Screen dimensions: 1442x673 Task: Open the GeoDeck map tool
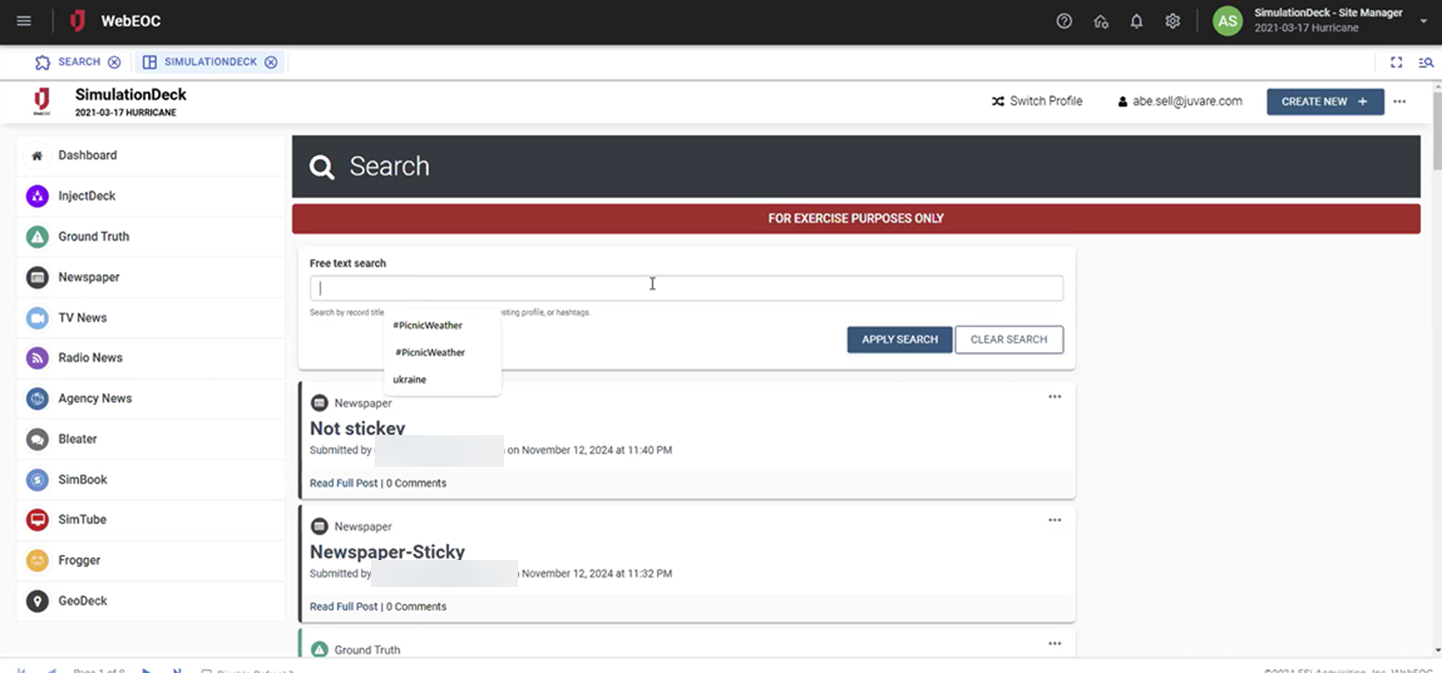click(83, 600)
